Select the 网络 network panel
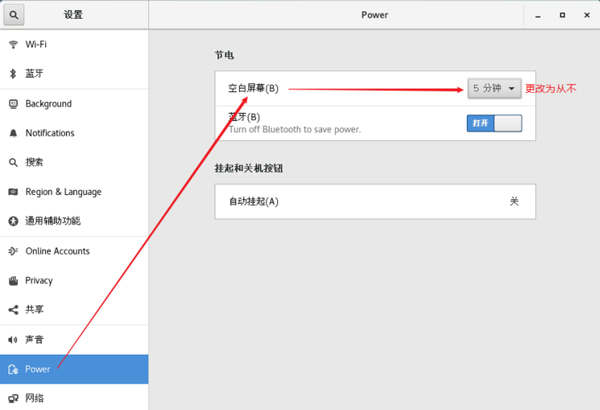600x410 pixels. 34,398
